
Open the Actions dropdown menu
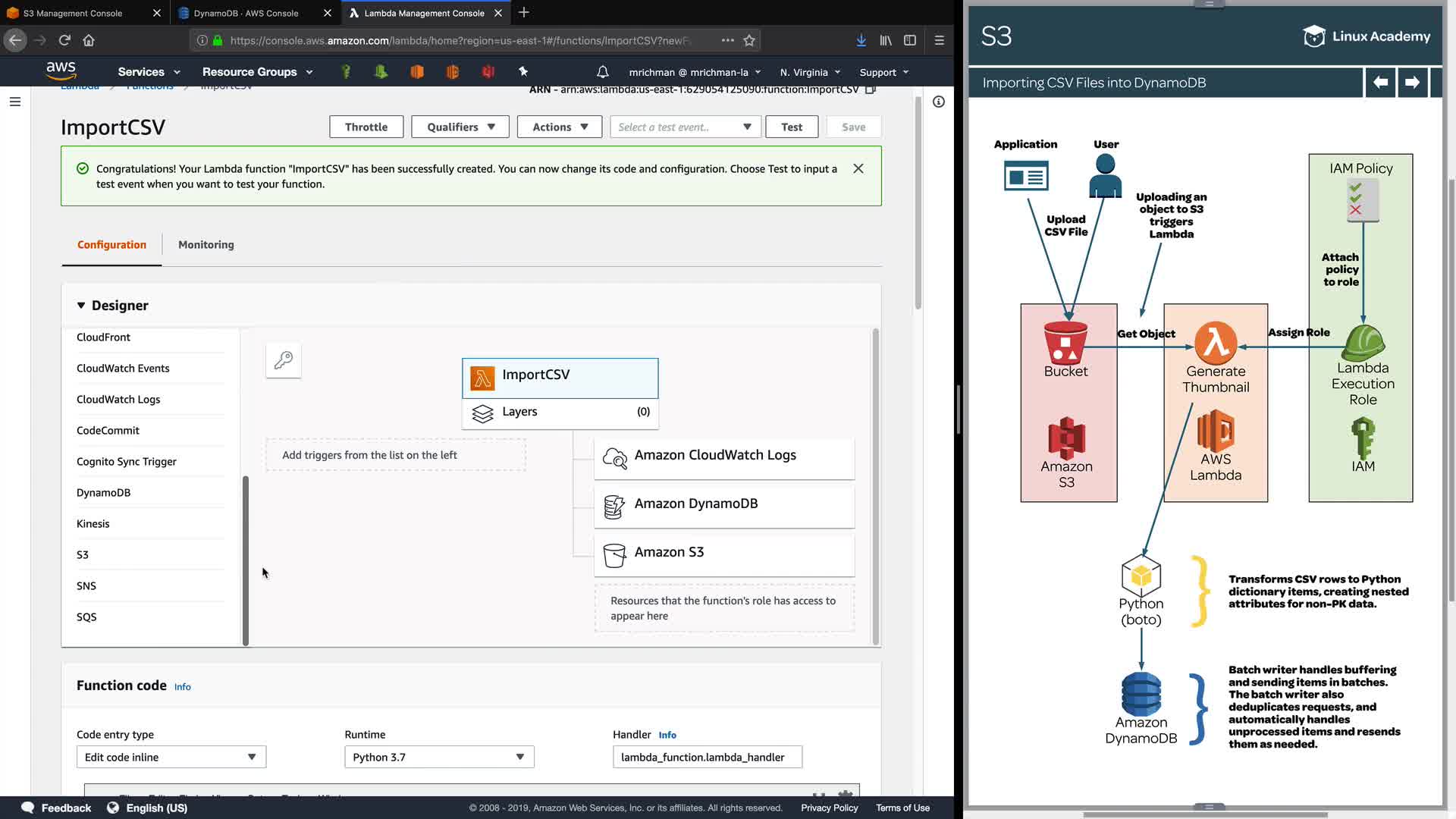coord(560,127)
